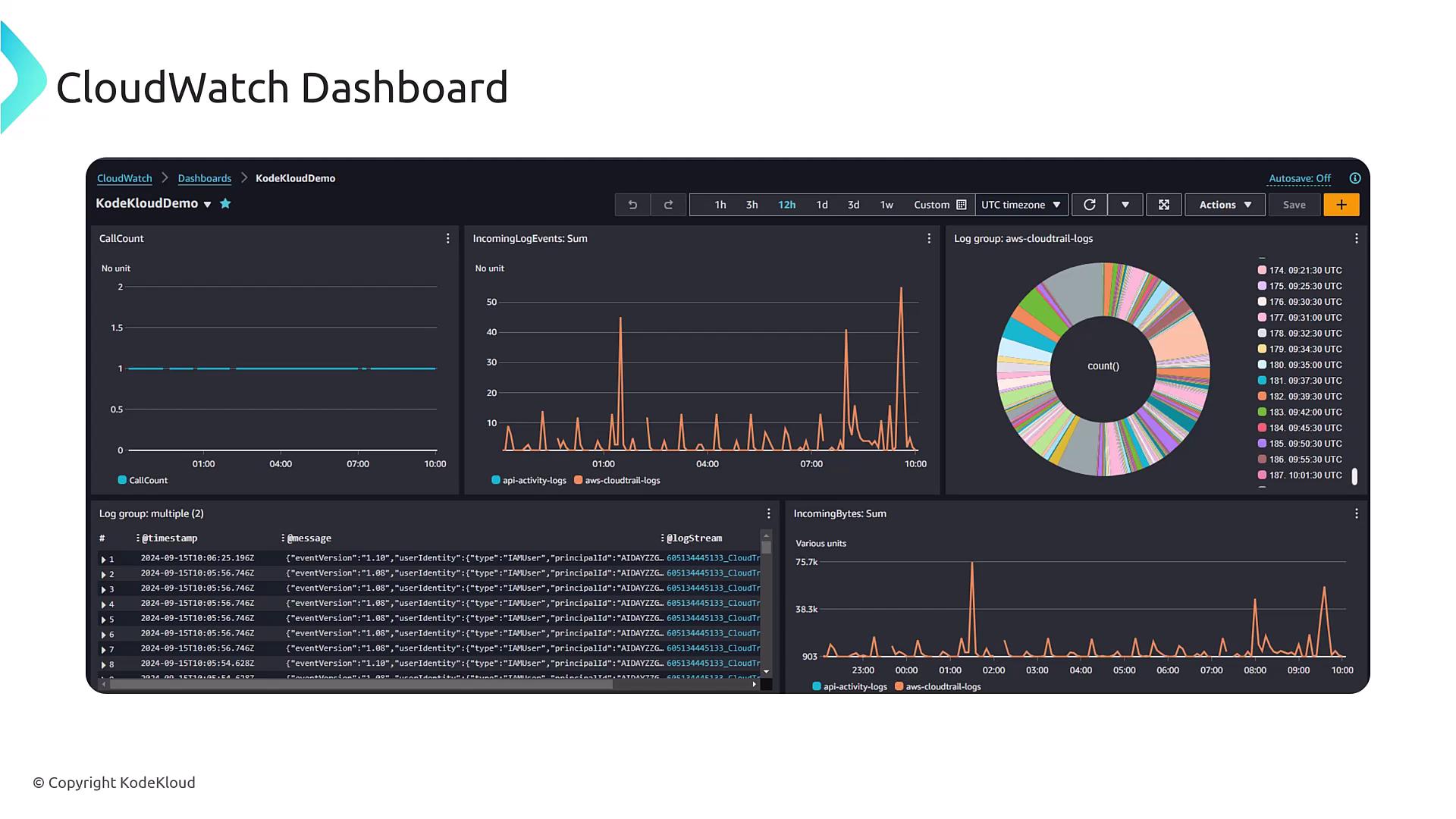
Task: Click the undo arrow icon
Action: (632, 205)
